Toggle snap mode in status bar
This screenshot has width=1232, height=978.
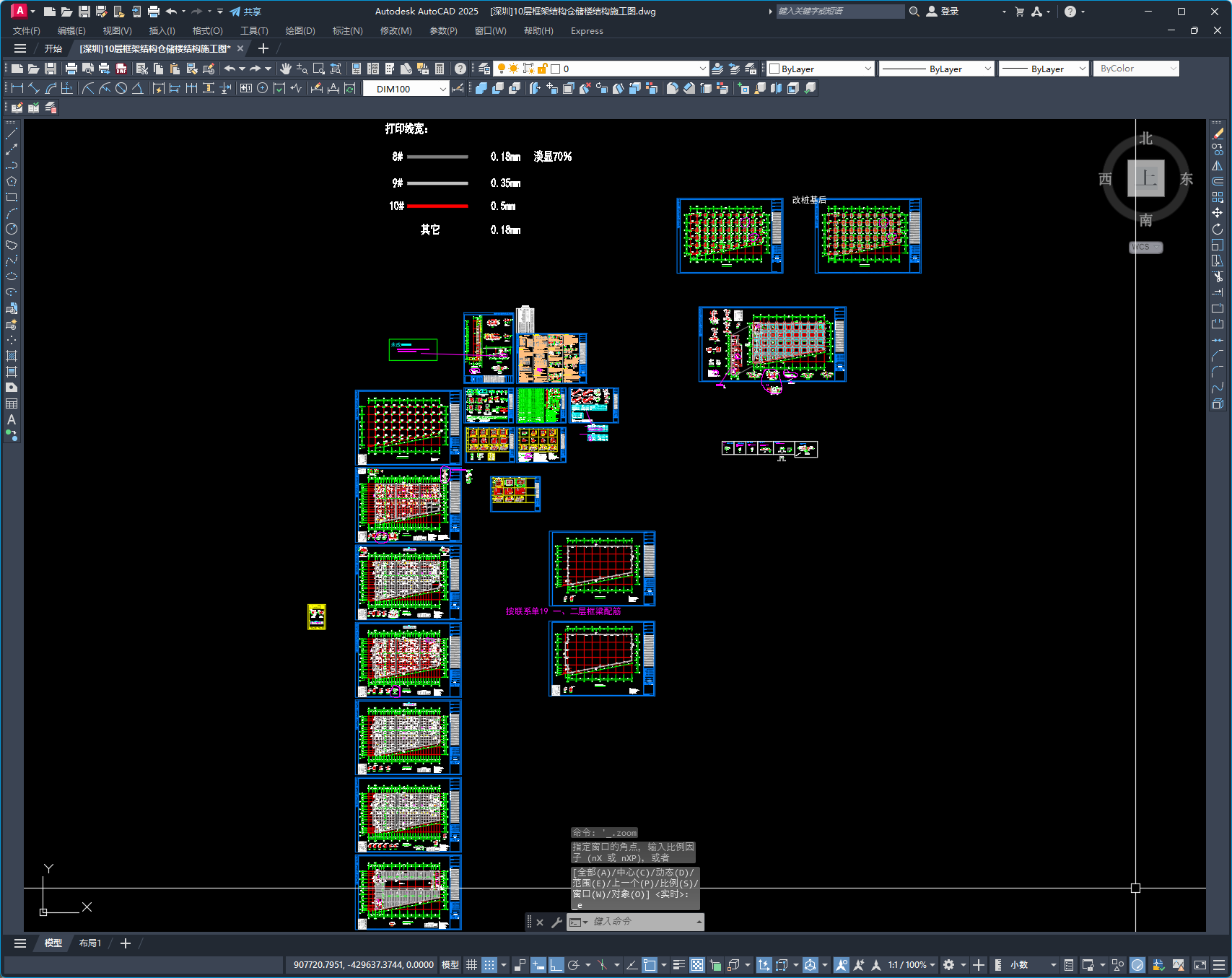click(x=489, y=965)
